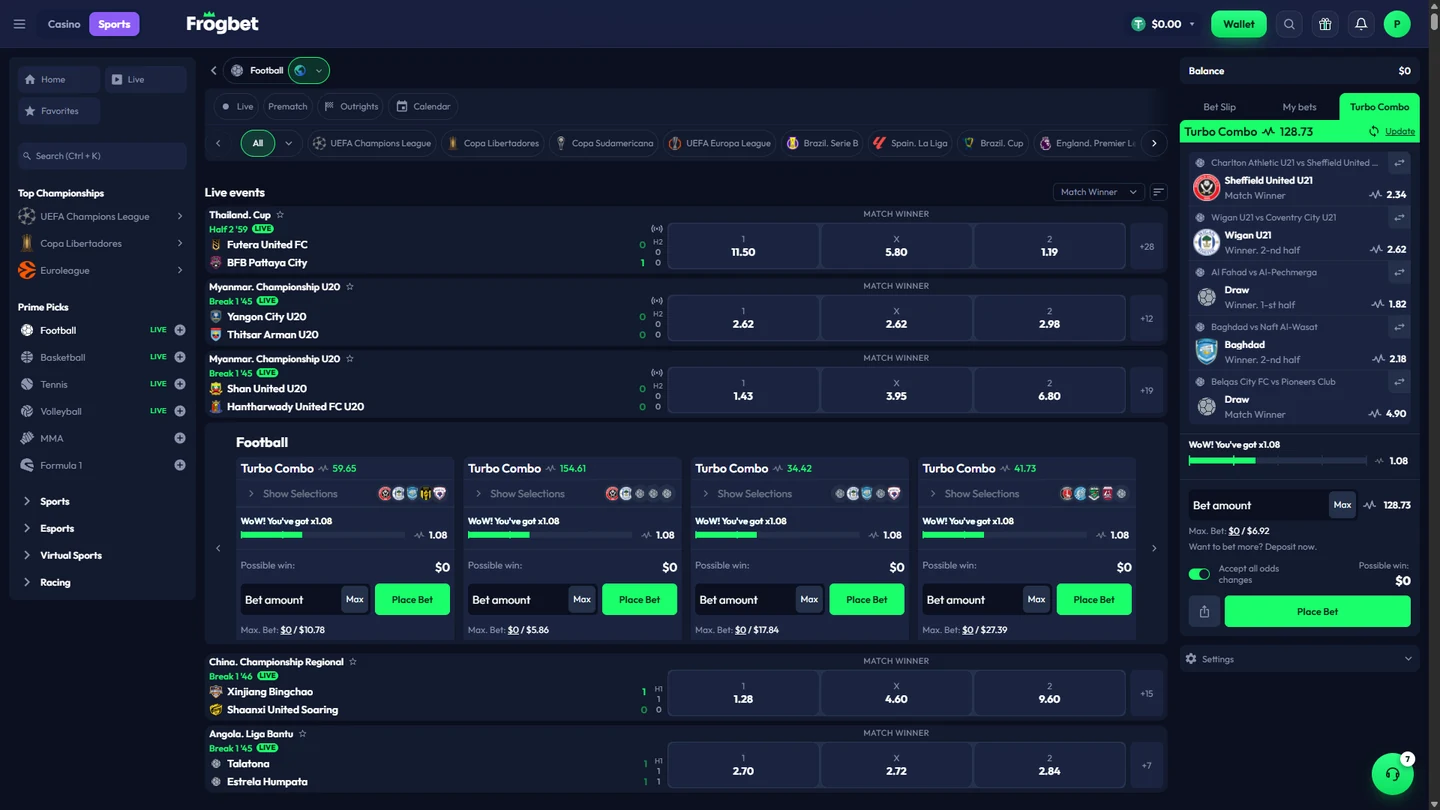Star the Shan United U20 match
The width and height of the screenshot is (1440, 810).
click(x=350, y=359)
